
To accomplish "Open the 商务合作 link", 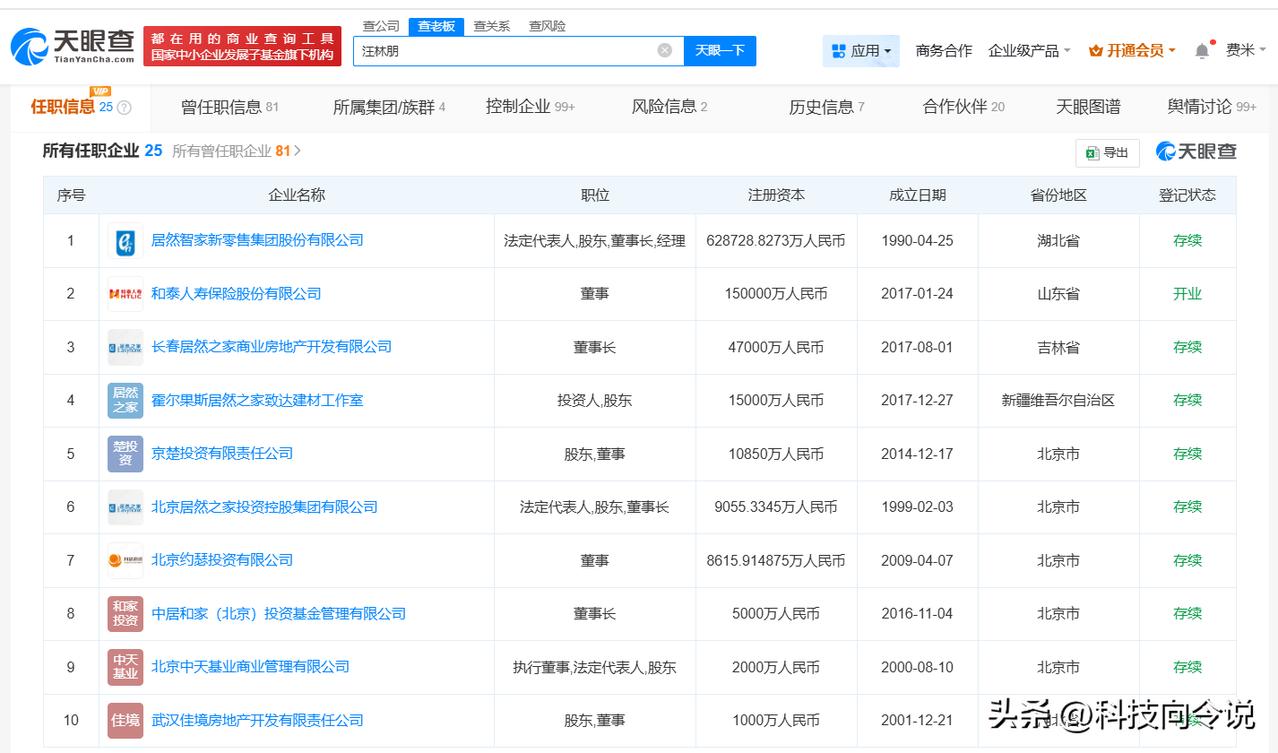I will tap(944, 50).
